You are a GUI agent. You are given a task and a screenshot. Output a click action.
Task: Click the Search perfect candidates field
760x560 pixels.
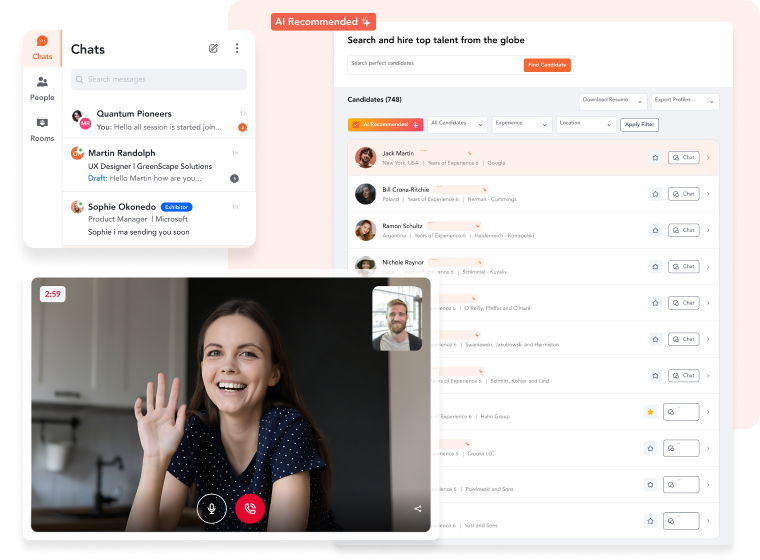pyautogui.click(x=435, y=64)
